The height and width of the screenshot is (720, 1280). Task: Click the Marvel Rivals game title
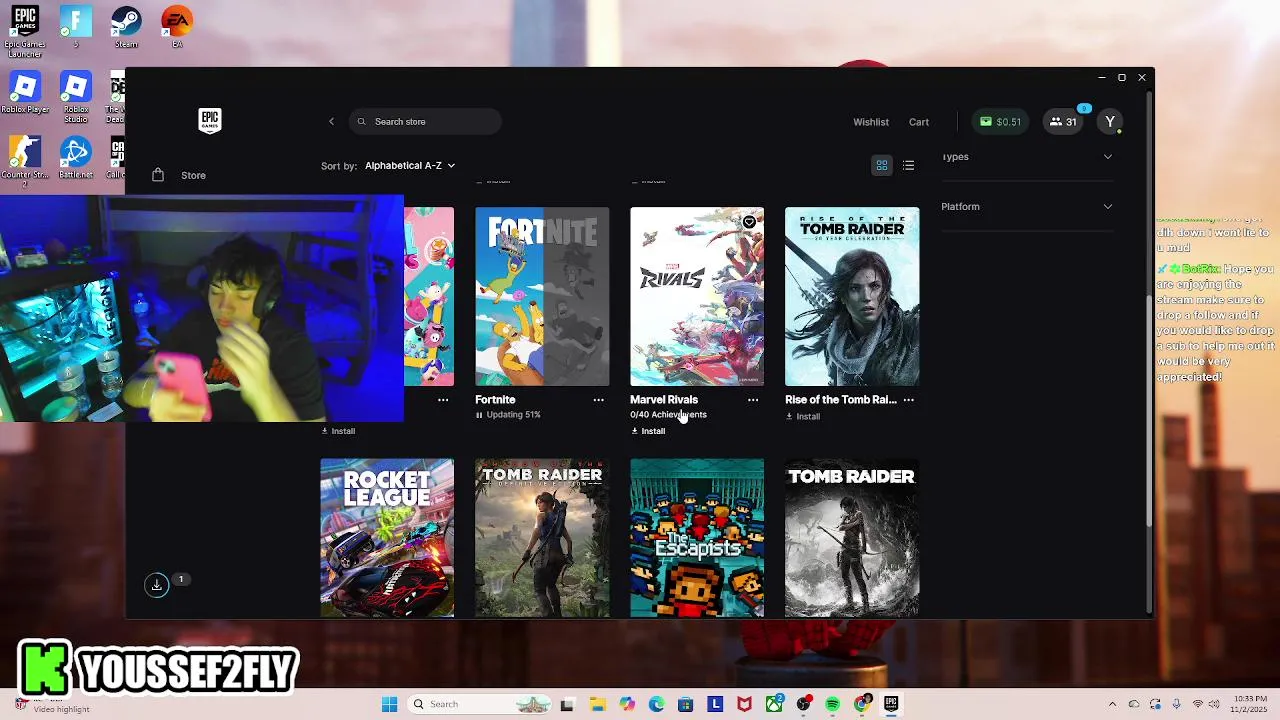(x=664, y=400)
